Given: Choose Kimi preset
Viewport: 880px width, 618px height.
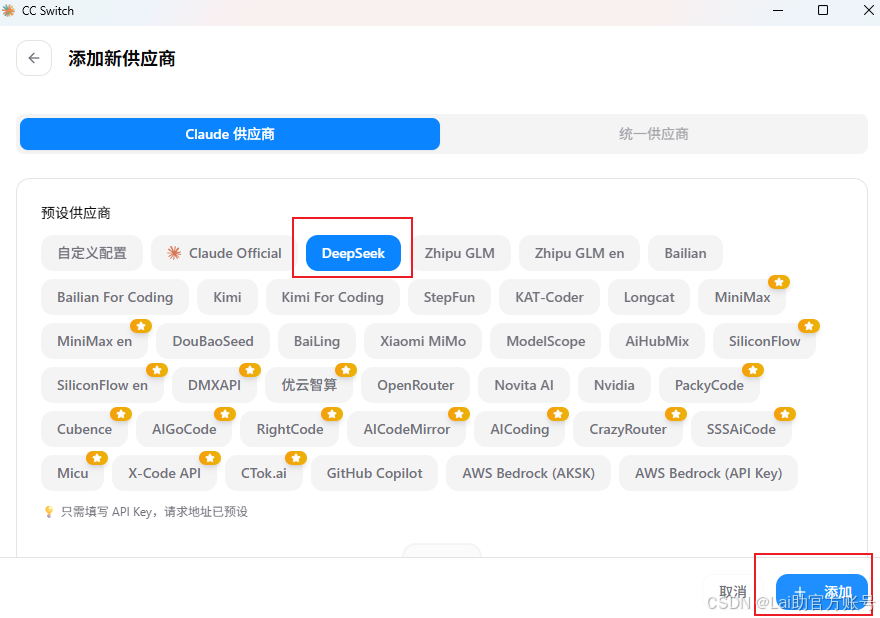Looking at the screenshot, I should coord(227,297).
